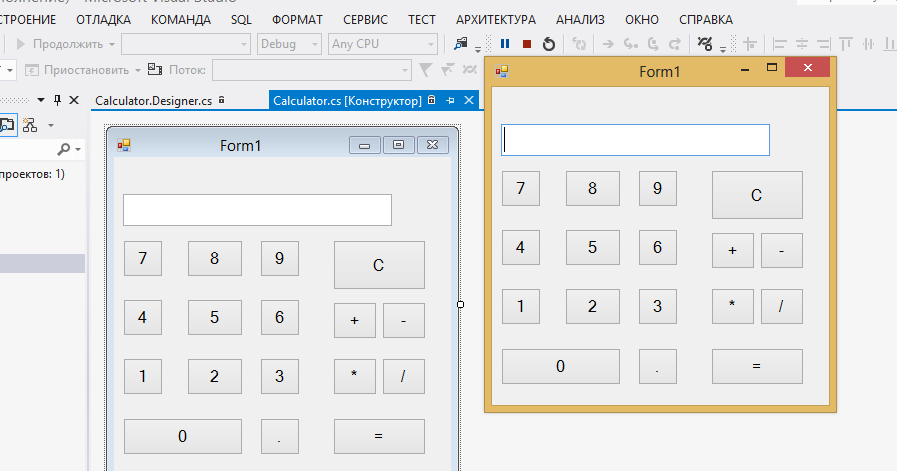Select the 5 button in the designer form
Viewport: 897px width, 471px height.
click(215, 317)
